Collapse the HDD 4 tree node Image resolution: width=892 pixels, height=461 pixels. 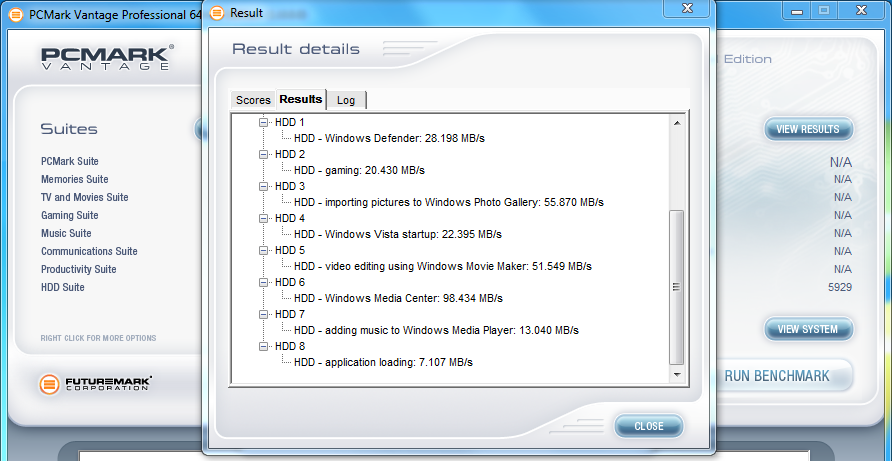click(263, 218)
